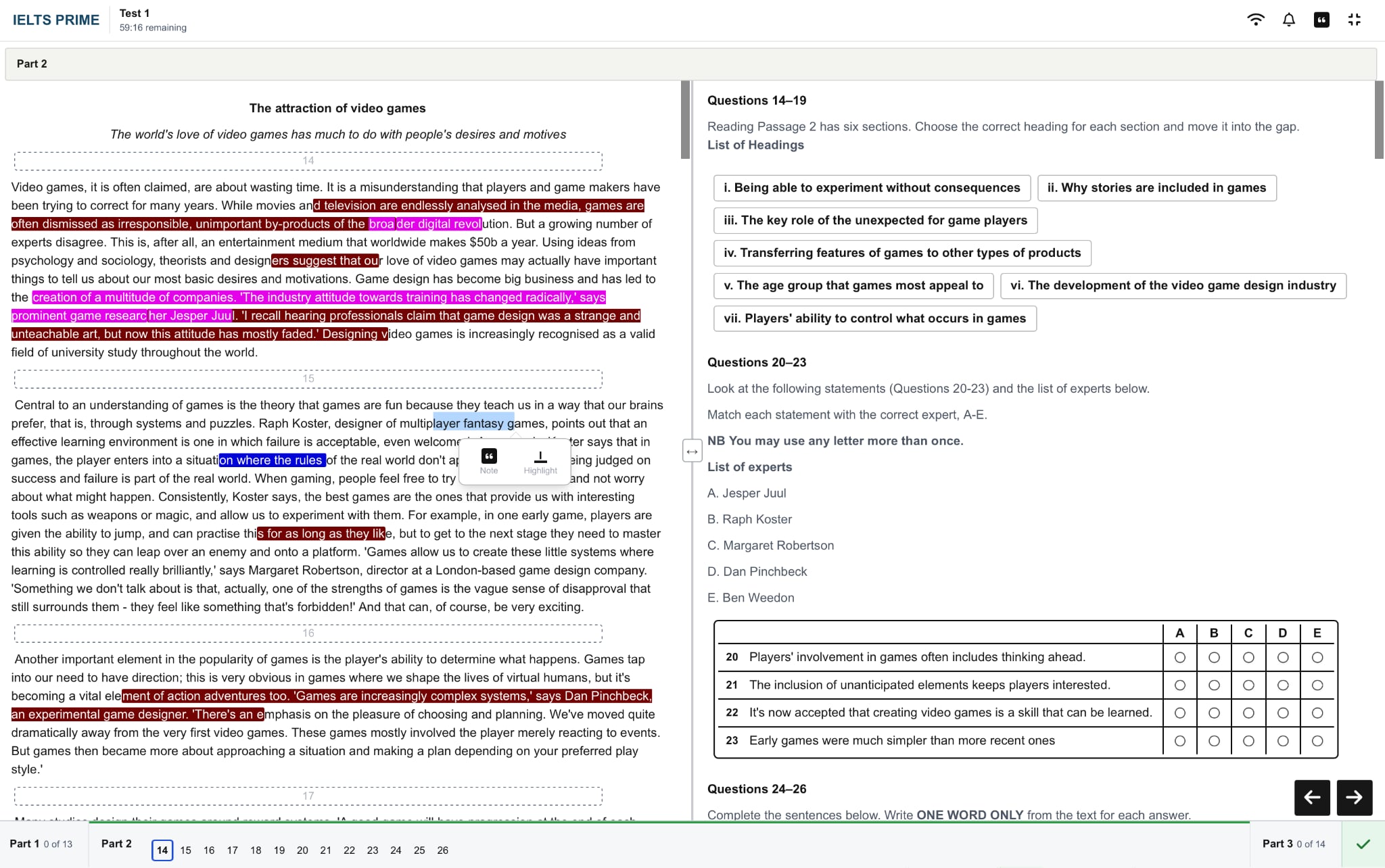The image size is (1385, 868).
Task: Pick heading vii. Players' ability to control
Action: point(874,318)
